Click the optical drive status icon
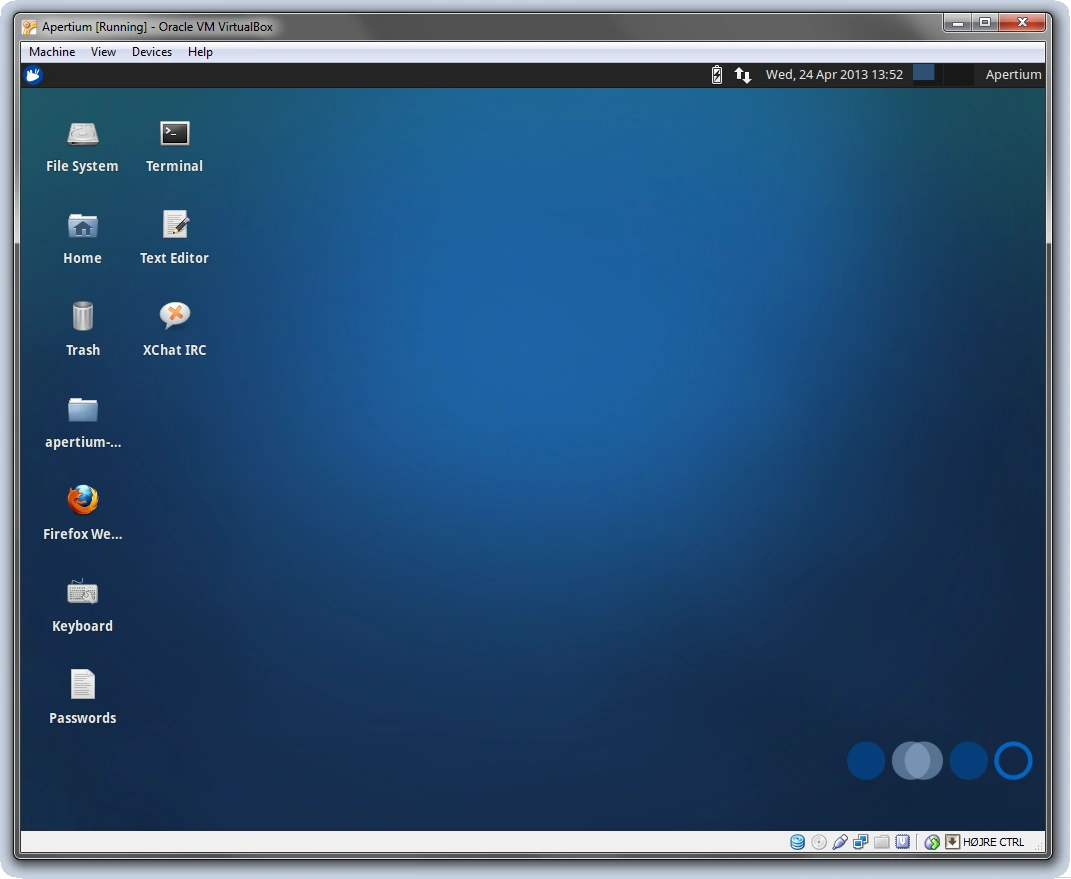 [818, 842]
